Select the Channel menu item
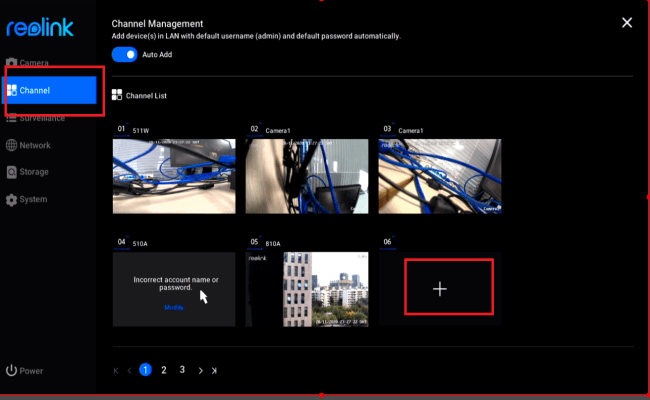The width and height of the screenshot is (650, 400). tap(50, 90)
